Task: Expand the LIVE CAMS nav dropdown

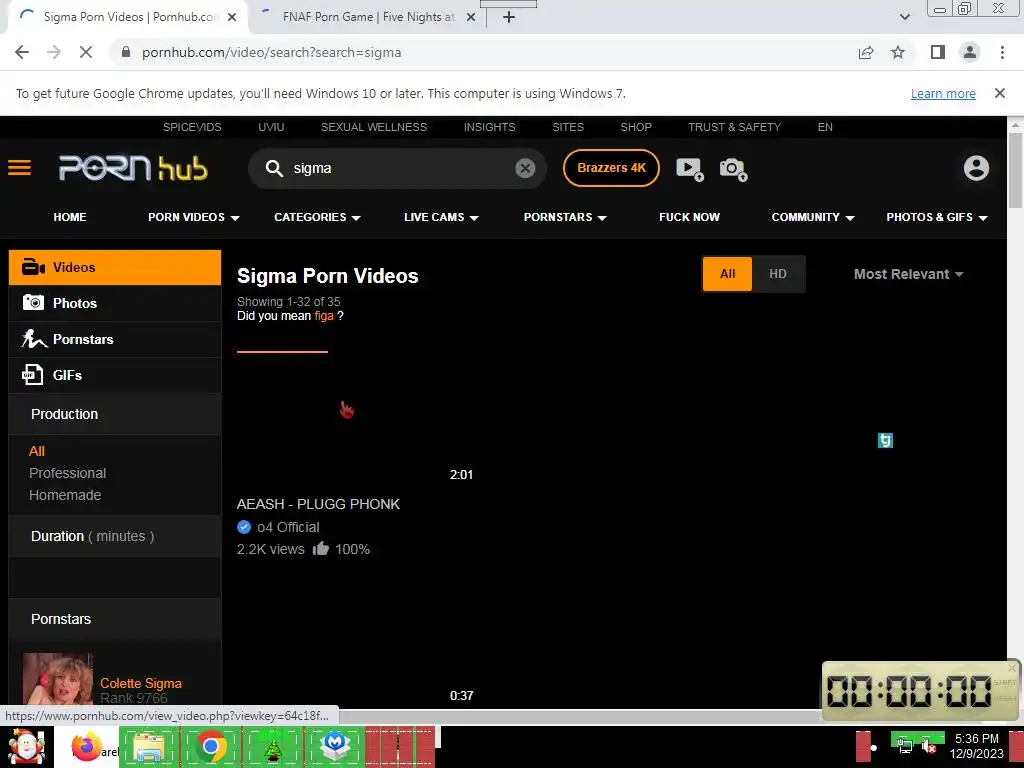Action: [x=441, y=217]
